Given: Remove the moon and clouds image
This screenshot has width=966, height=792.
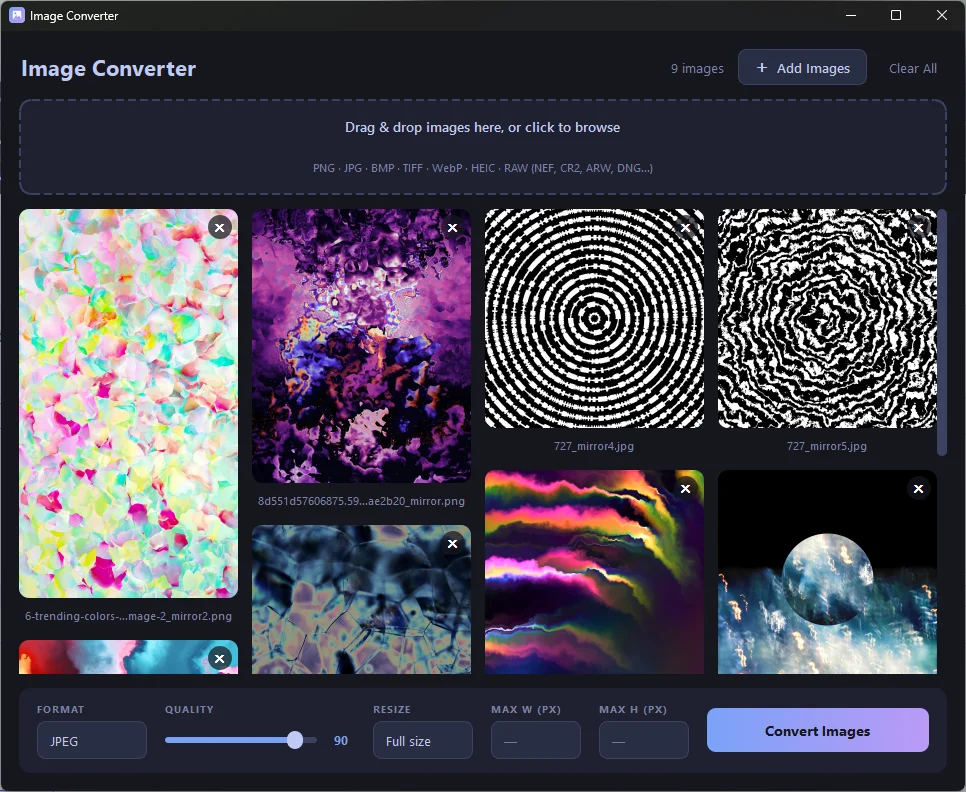Looking at the screenshot, I should [918, 488].
